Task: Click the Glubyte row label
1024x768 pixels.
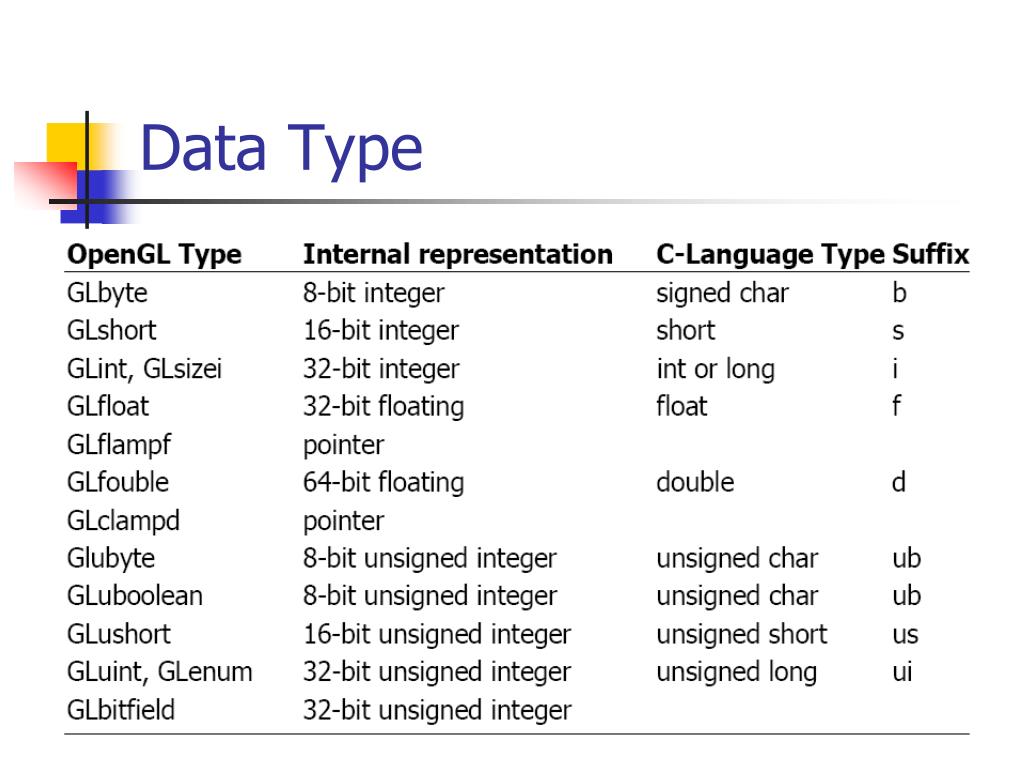Action: [x=111, y=559]
